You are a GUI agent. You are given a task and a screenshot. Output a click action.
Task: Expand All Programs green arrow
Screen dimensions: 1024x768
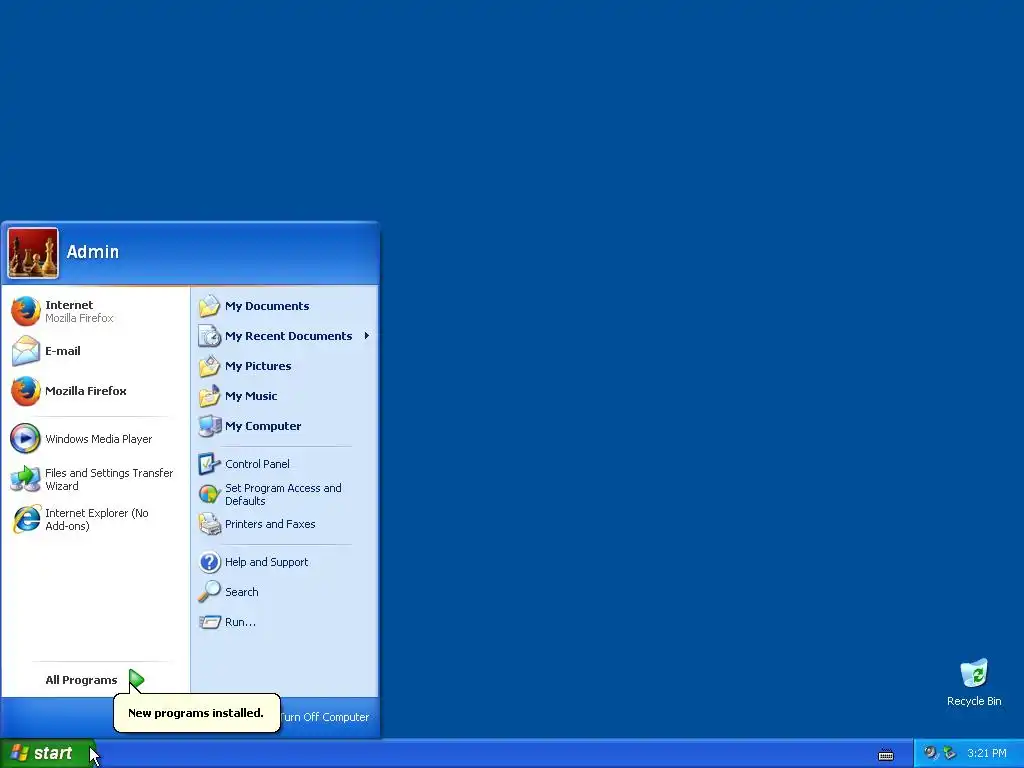[136, 680]
